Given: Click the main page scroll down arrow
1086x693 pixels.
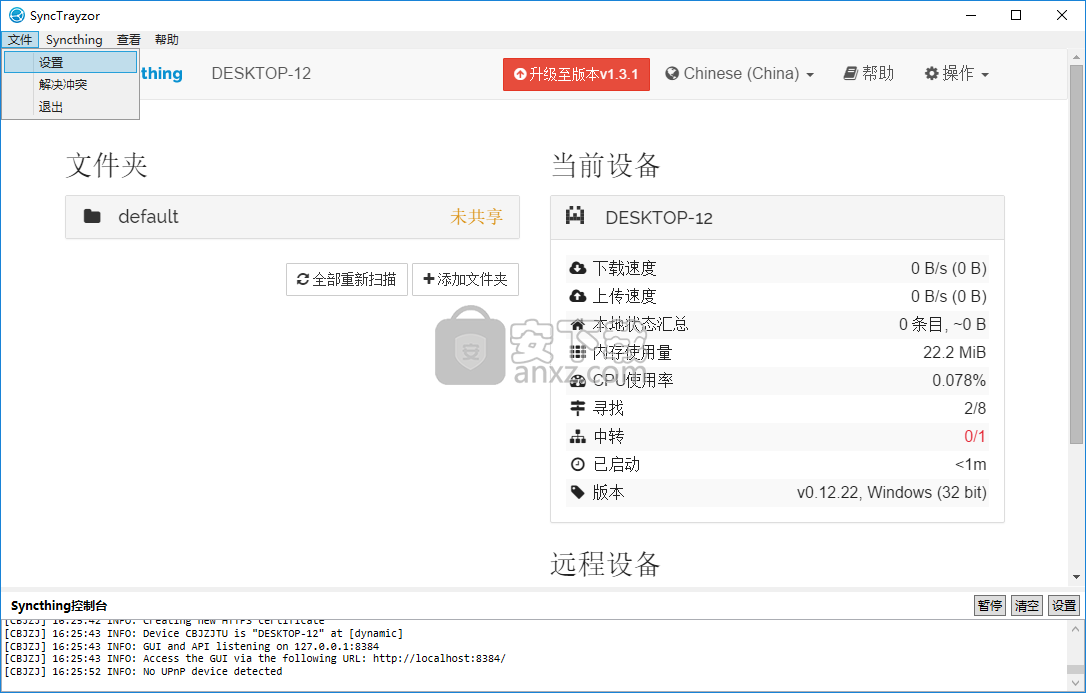Looking at the screenshot, I should 1076,577.
